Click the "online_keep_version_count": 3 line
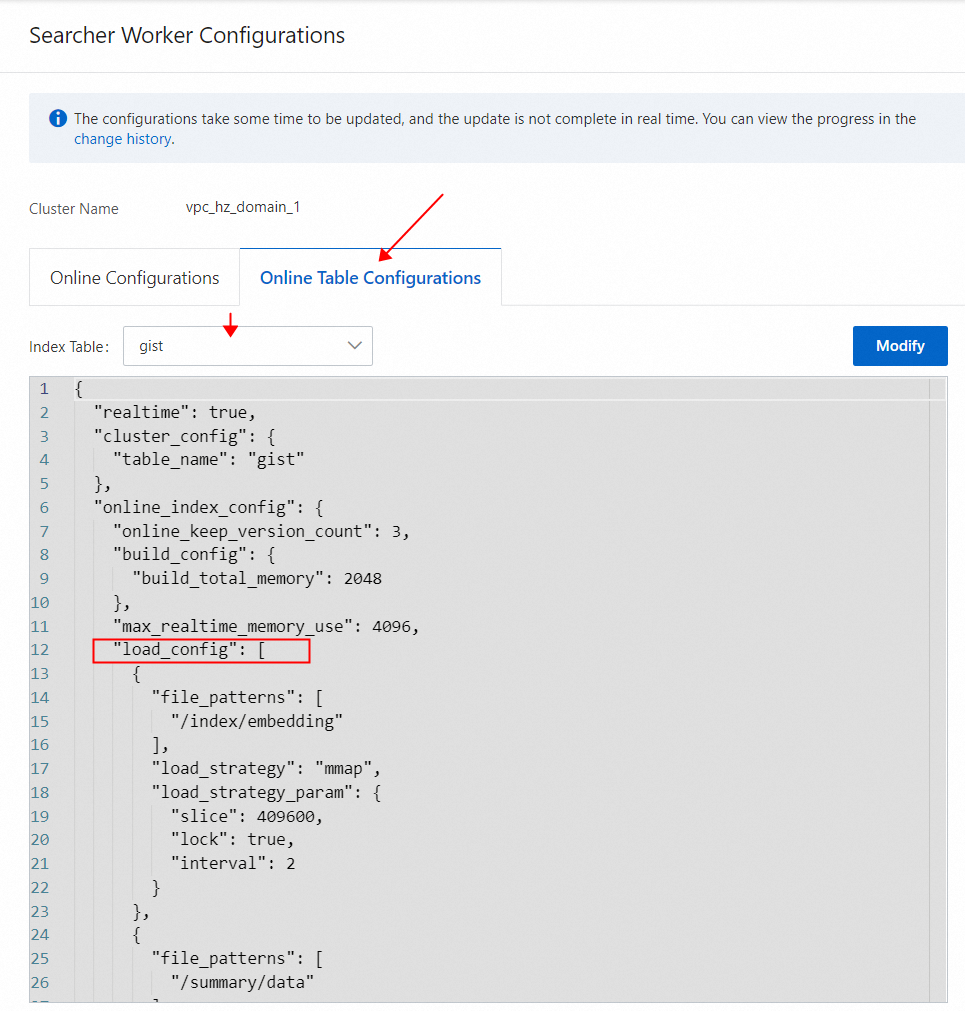965x1011 pixels. pos(261,531)
